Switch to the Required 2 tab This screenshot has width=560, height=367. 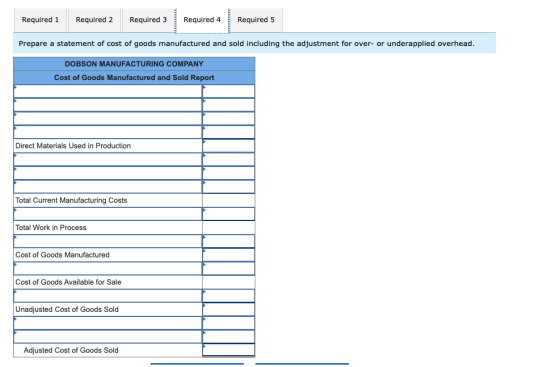(94, 20)
